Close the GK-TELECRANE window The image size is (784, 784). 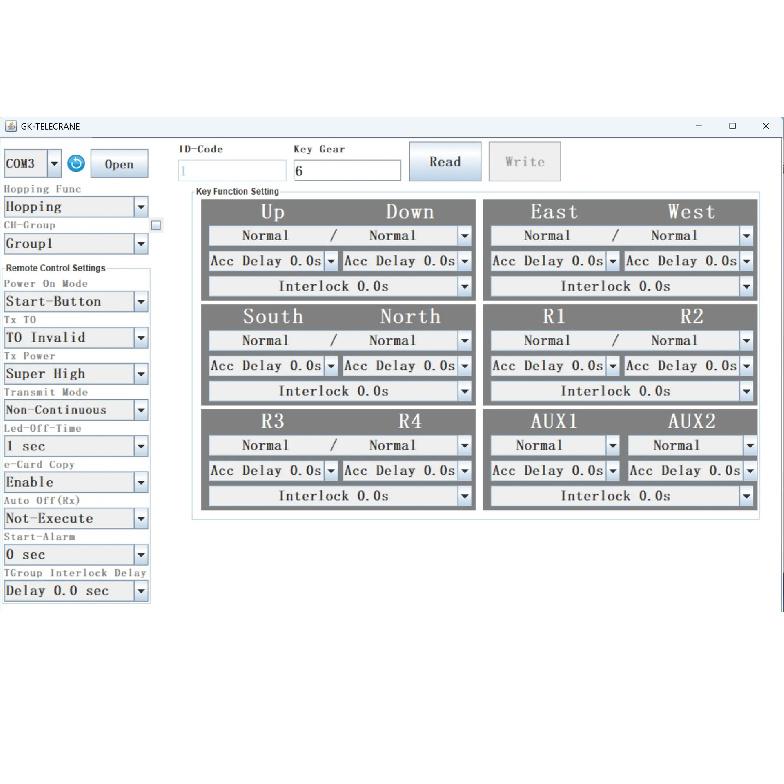click(x=766, y=126)
